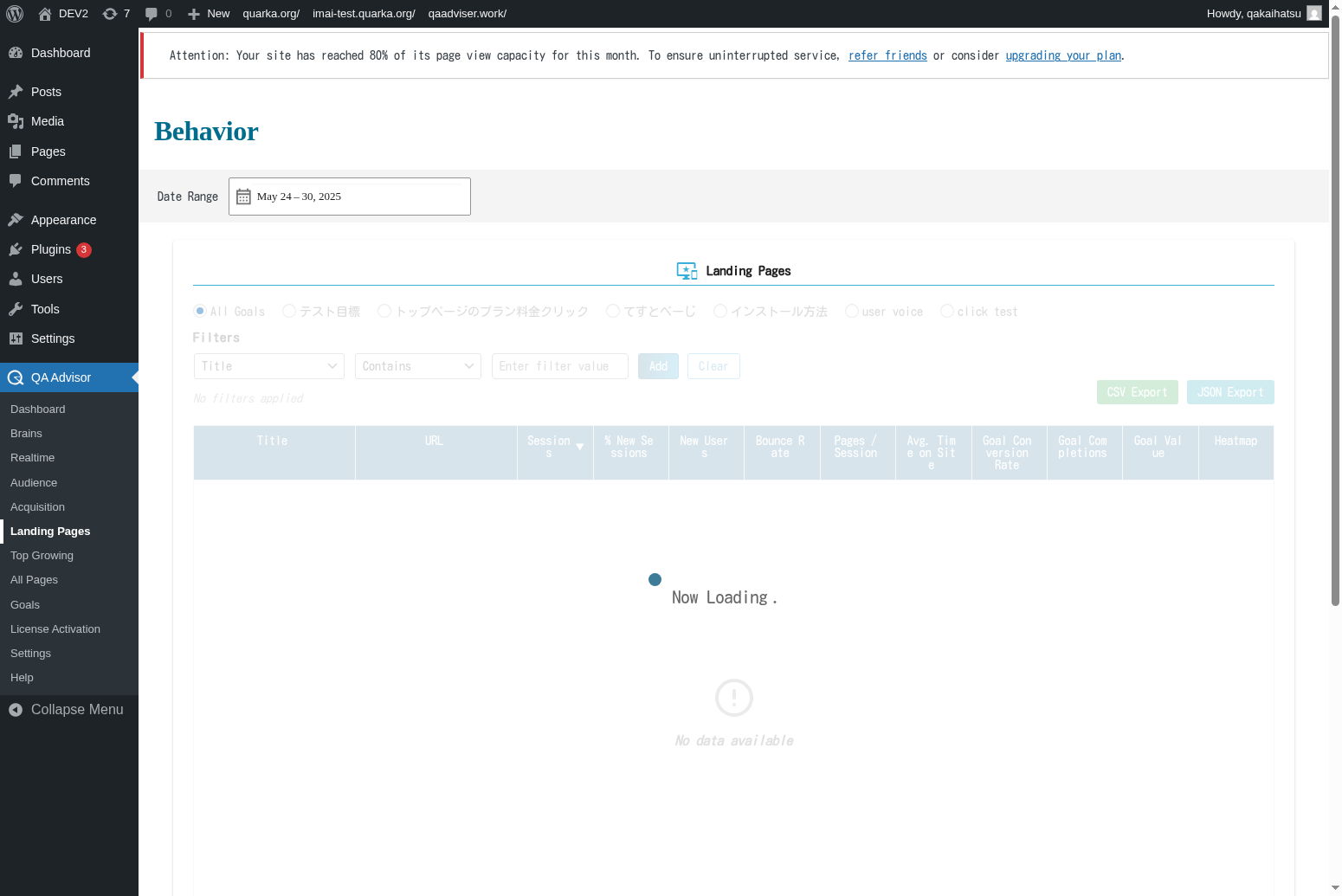Go to Top Growing submenu item
The height and width of the screenshot is (896, 1342).
coord(42,556)
